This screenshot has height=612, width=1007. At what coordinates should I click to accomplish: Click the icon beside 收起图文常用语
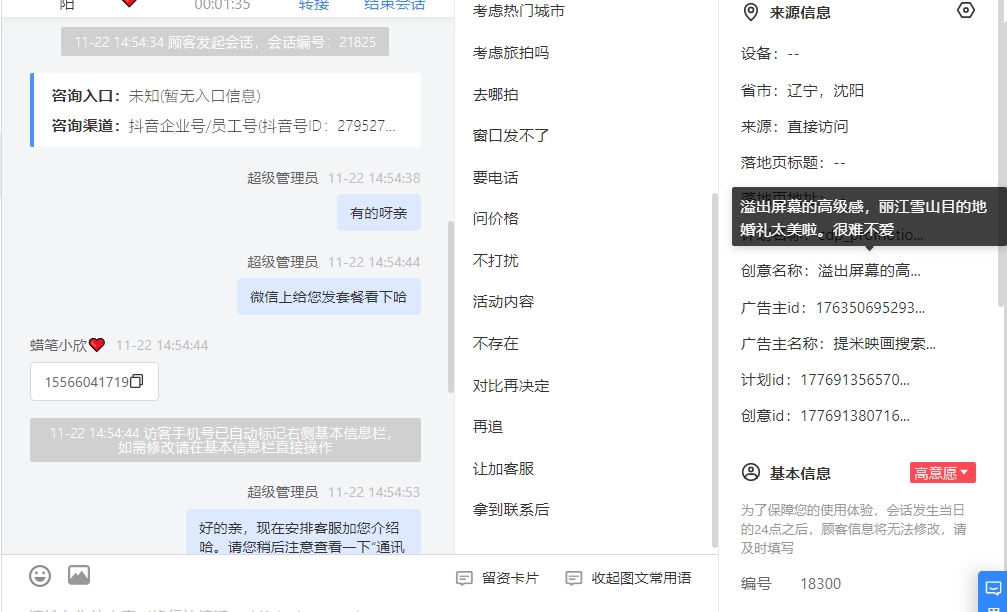574,578
